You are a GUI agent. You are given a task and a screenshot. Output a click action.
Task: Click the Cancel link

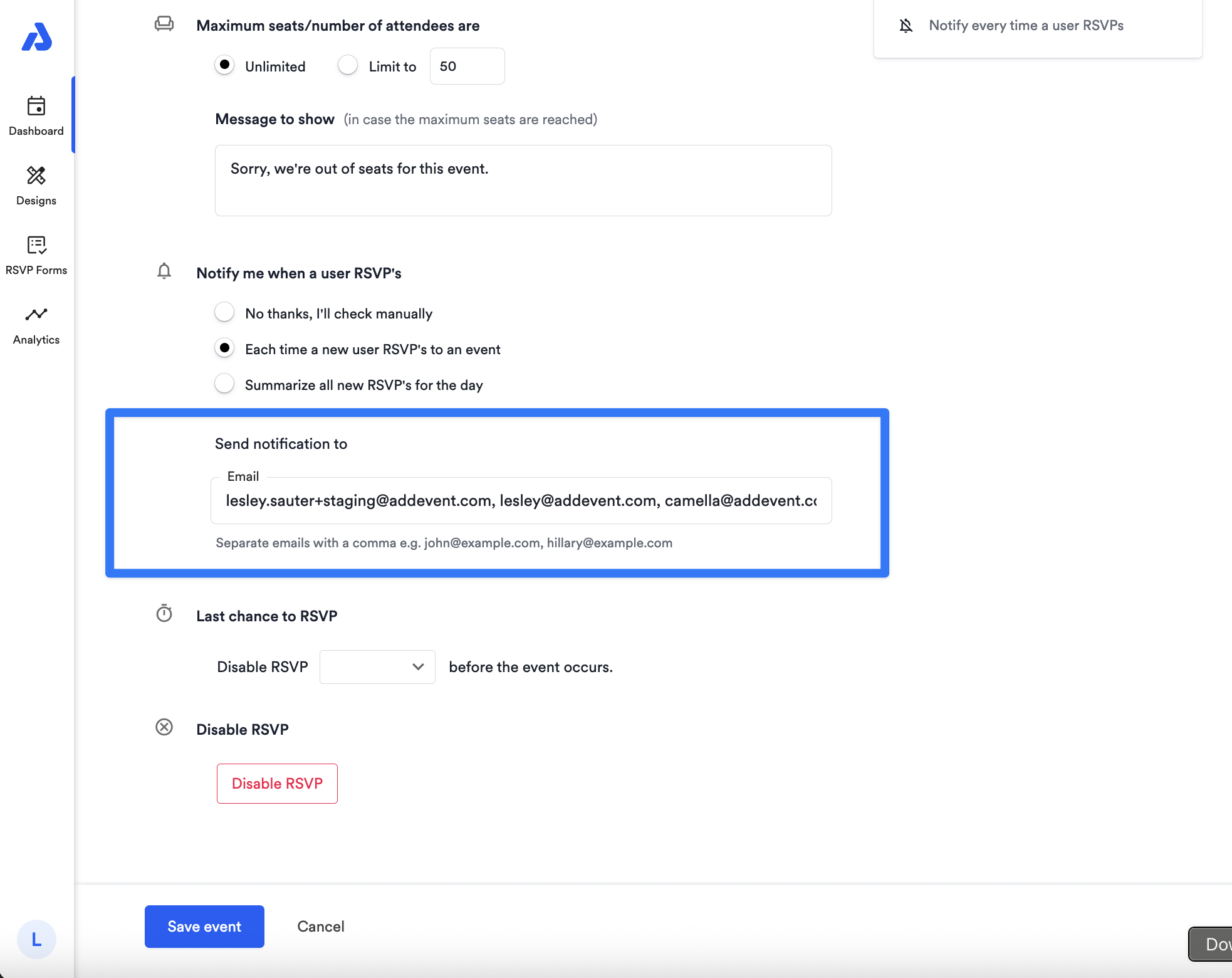(x=321, y=927)
